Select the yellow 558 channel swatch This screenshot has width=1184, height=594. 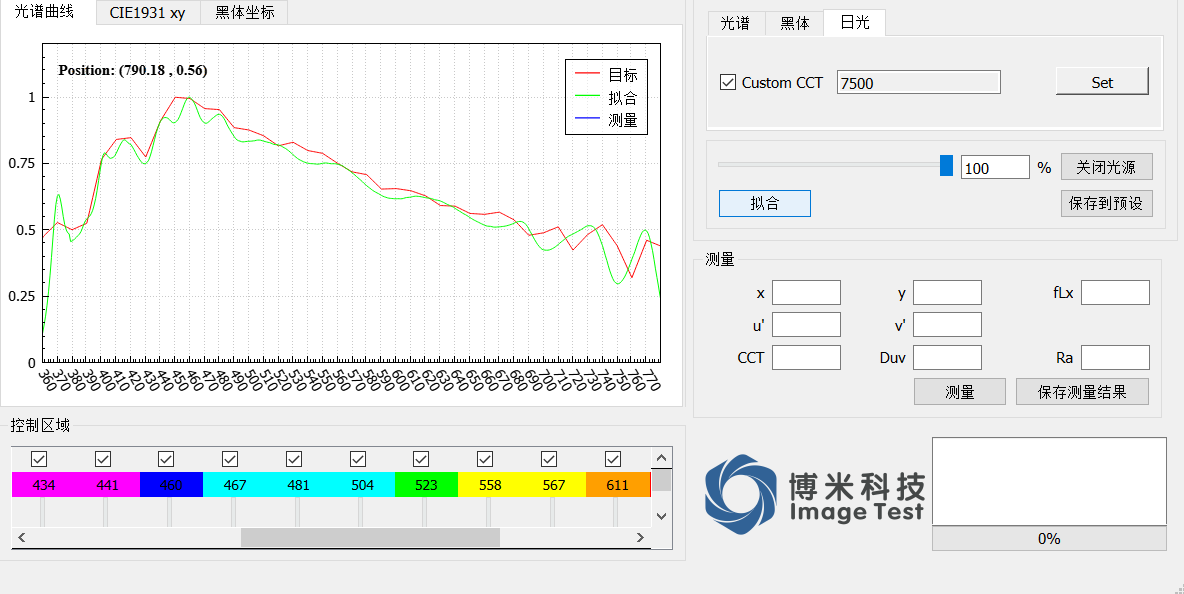click(490, 485)
